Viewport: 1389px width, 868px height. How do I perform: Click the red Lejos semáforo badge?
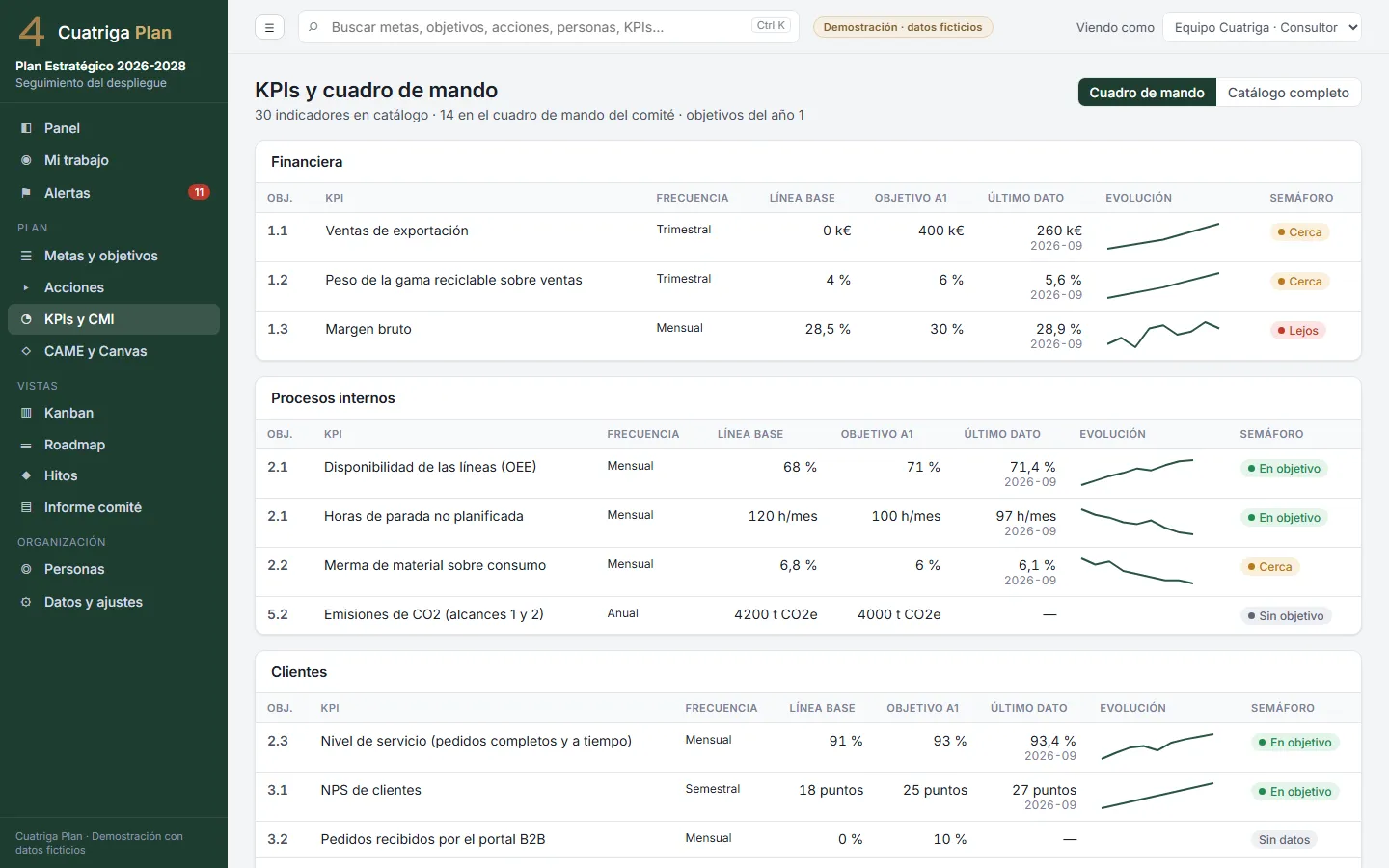pos(1297,331)
